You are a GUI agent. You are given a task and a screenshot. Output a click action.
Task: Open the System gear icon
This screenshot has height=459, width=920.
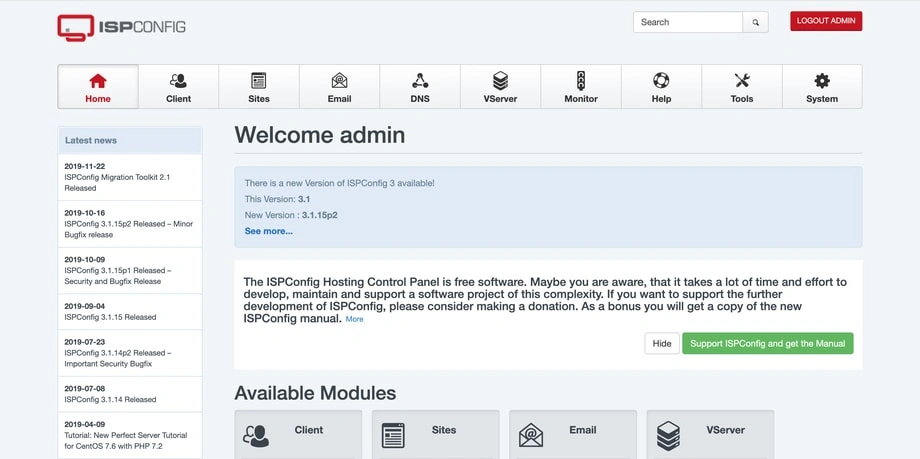[x=822, y=81]
